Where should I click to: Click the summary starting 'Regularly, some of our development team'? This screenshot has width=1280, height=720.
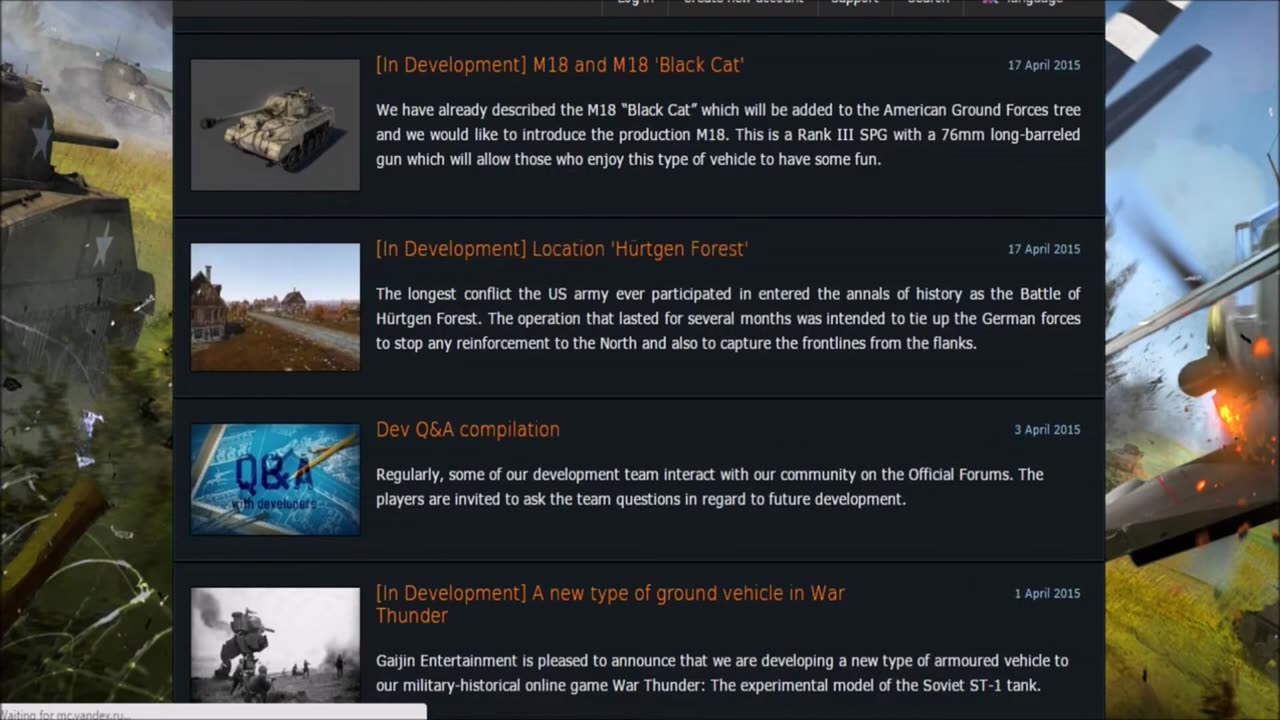710,486
